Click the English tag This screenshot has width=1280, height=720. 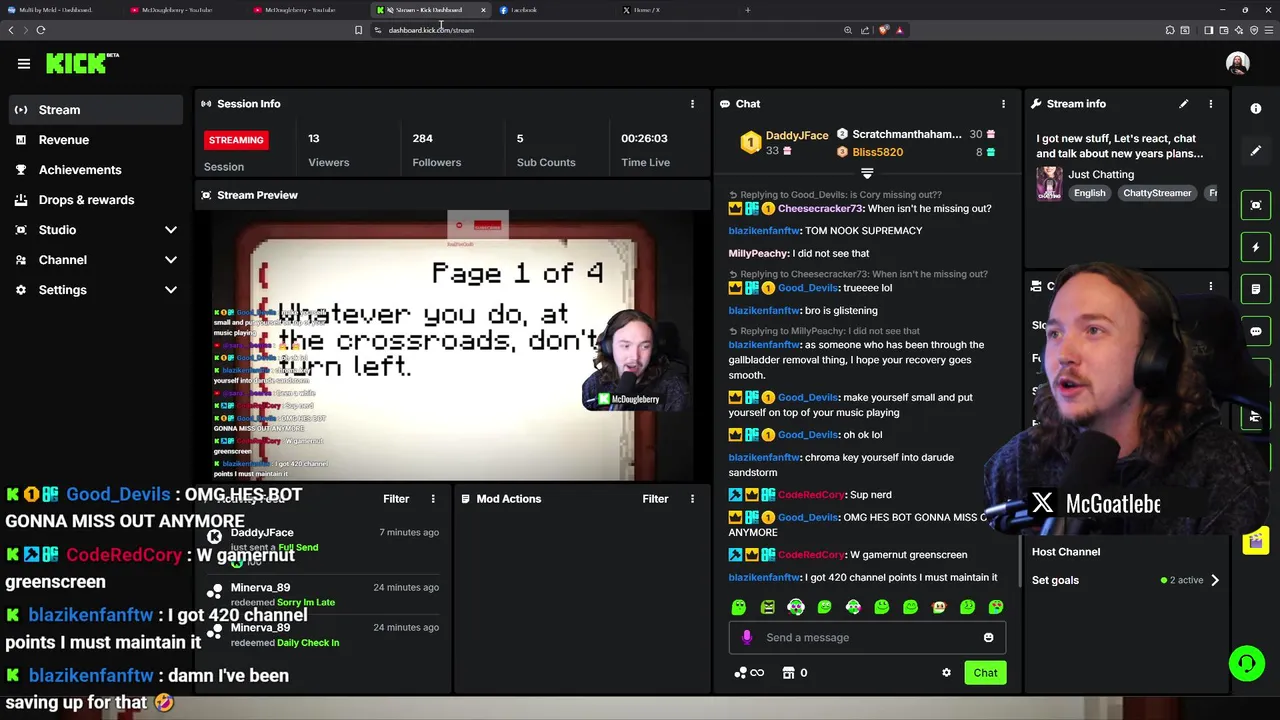point(1090,193)
